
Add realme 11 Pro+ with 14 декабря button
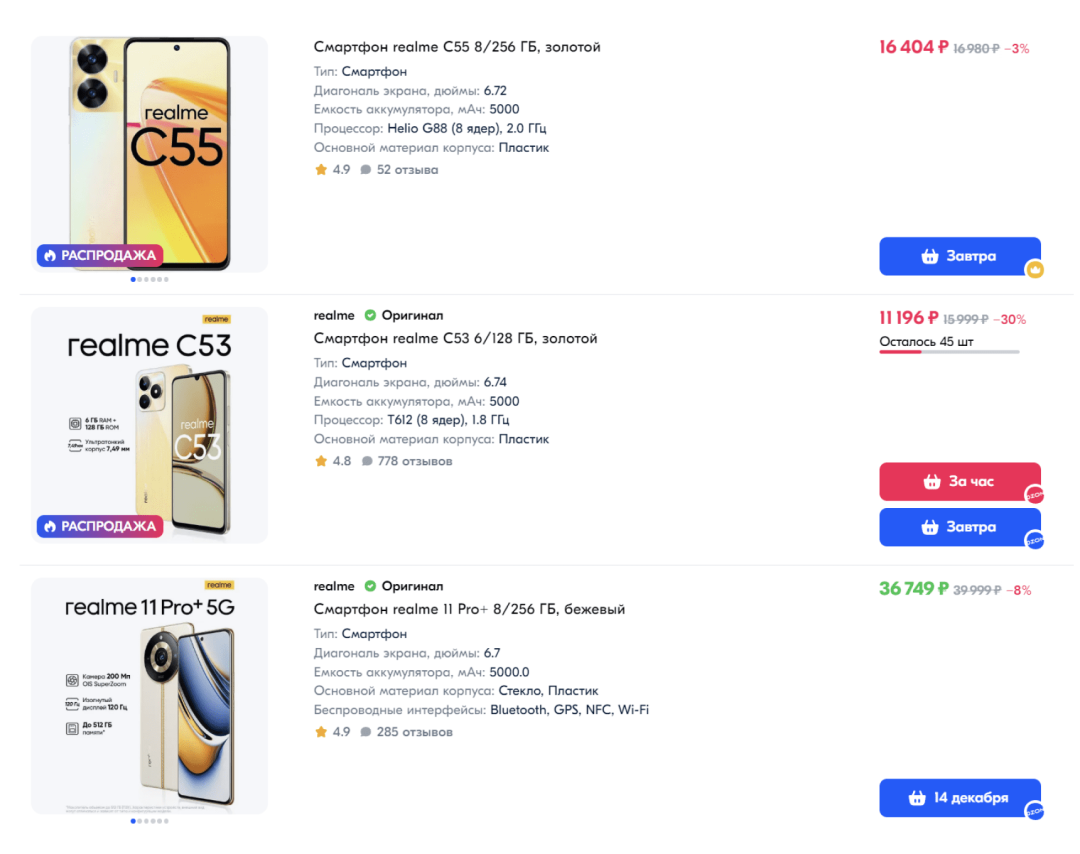959,798
